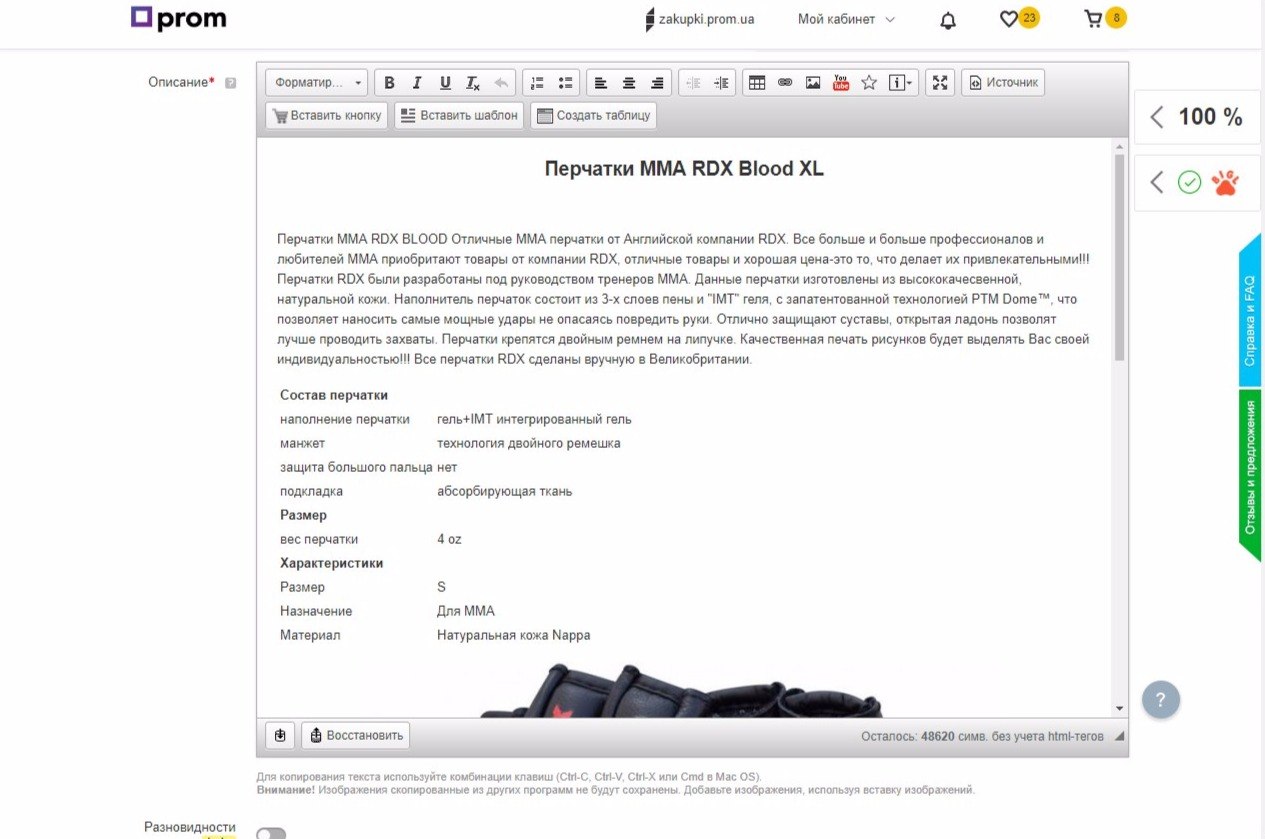Expand the panel with checkmark and paw
Screen dimensions: 1265x839
coord(1198,182)
